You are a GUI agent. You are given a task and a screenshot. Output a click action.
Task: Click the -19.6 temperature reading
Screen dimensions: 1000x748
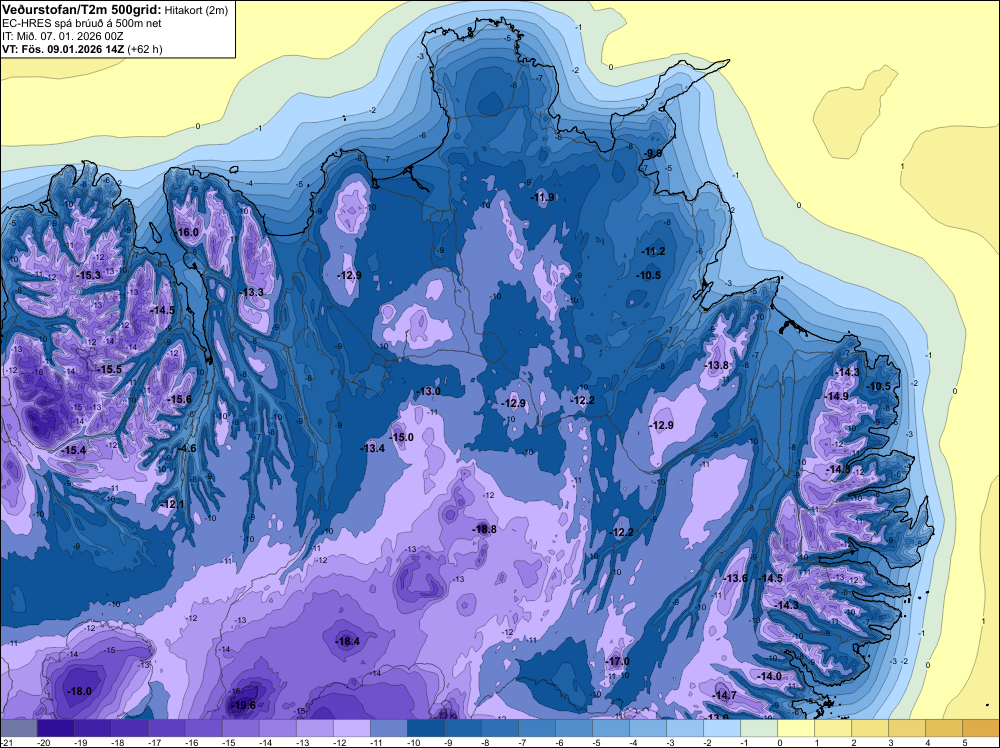(x=242, y=705)
